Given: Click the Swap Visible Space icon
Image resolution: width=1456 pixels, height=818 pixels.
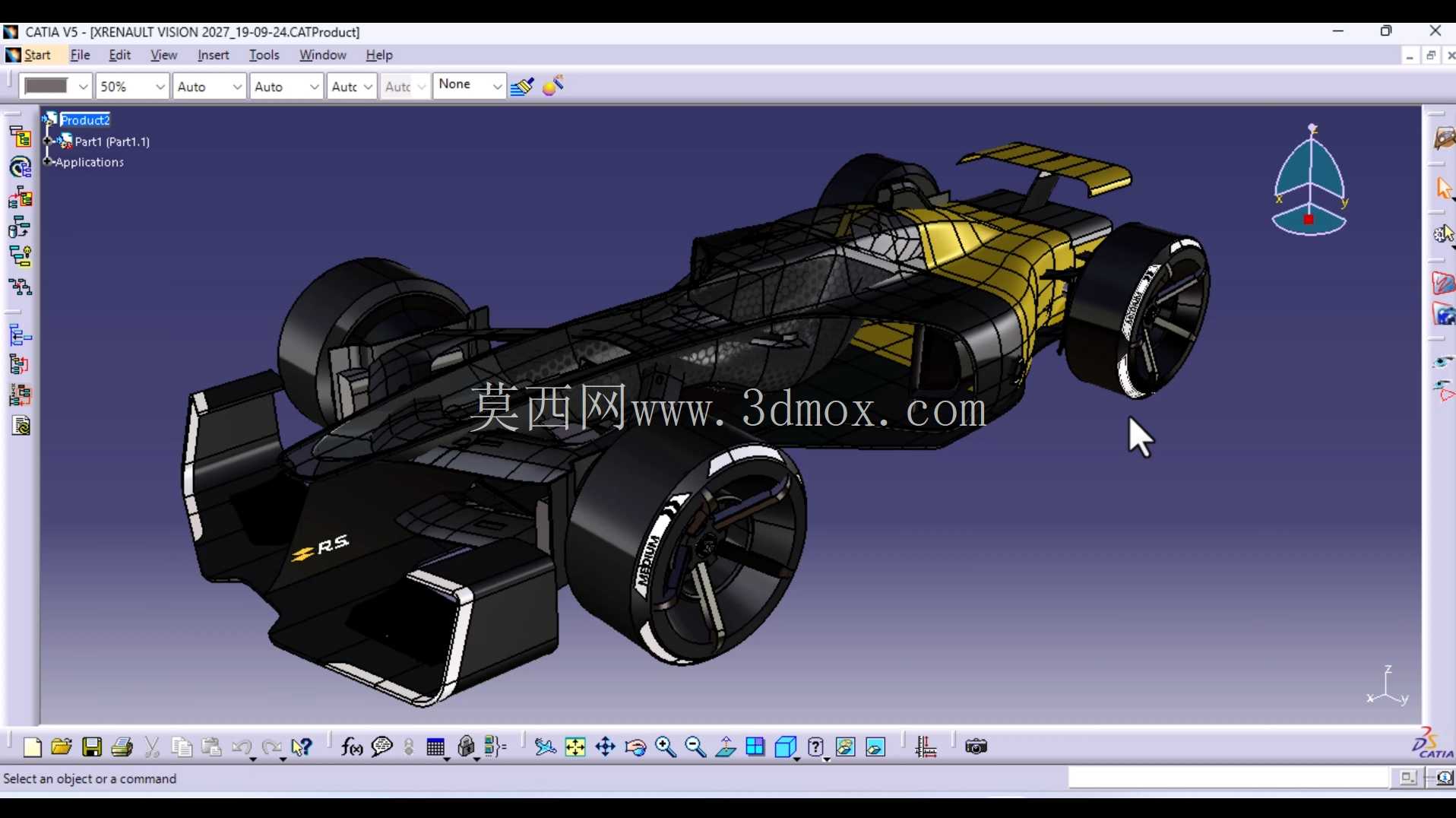Looking at the screenshot, I should [875, 747].
